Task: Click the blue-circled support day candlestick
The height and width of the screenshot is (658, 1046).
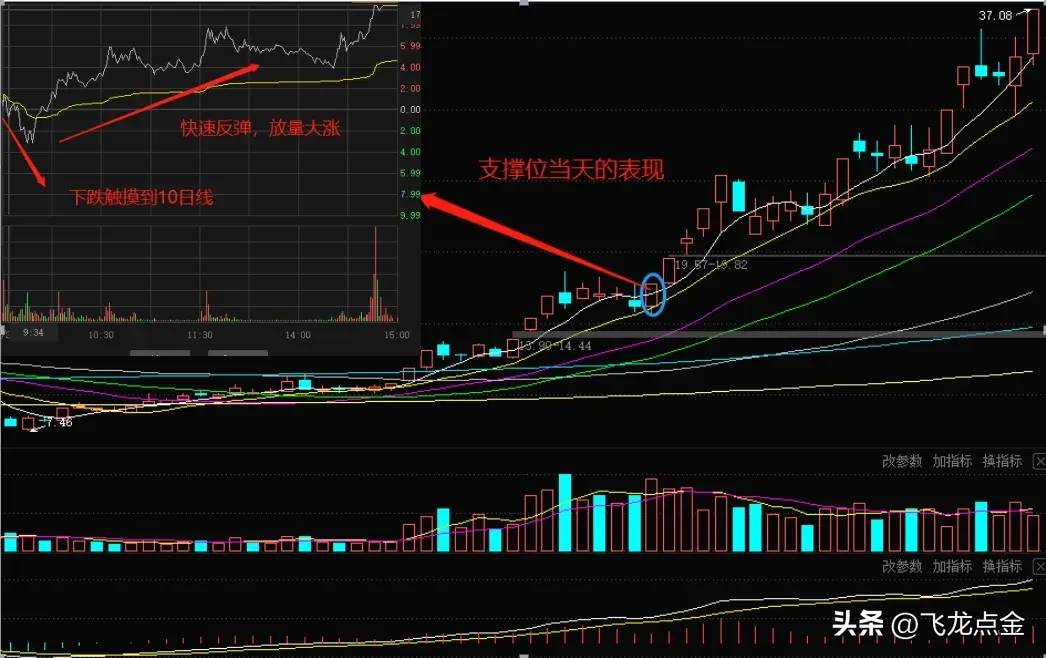Action: point(652,294)
